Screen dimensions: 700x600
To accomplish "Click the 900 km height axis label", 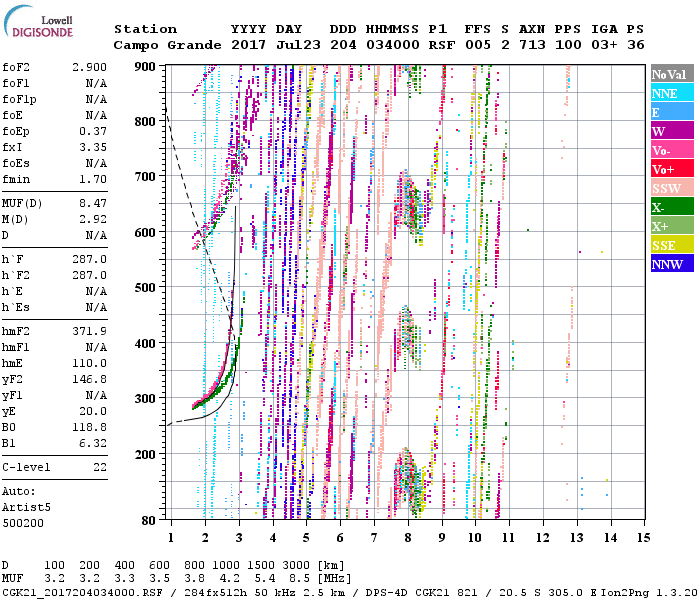I will (x=145, y=66).
